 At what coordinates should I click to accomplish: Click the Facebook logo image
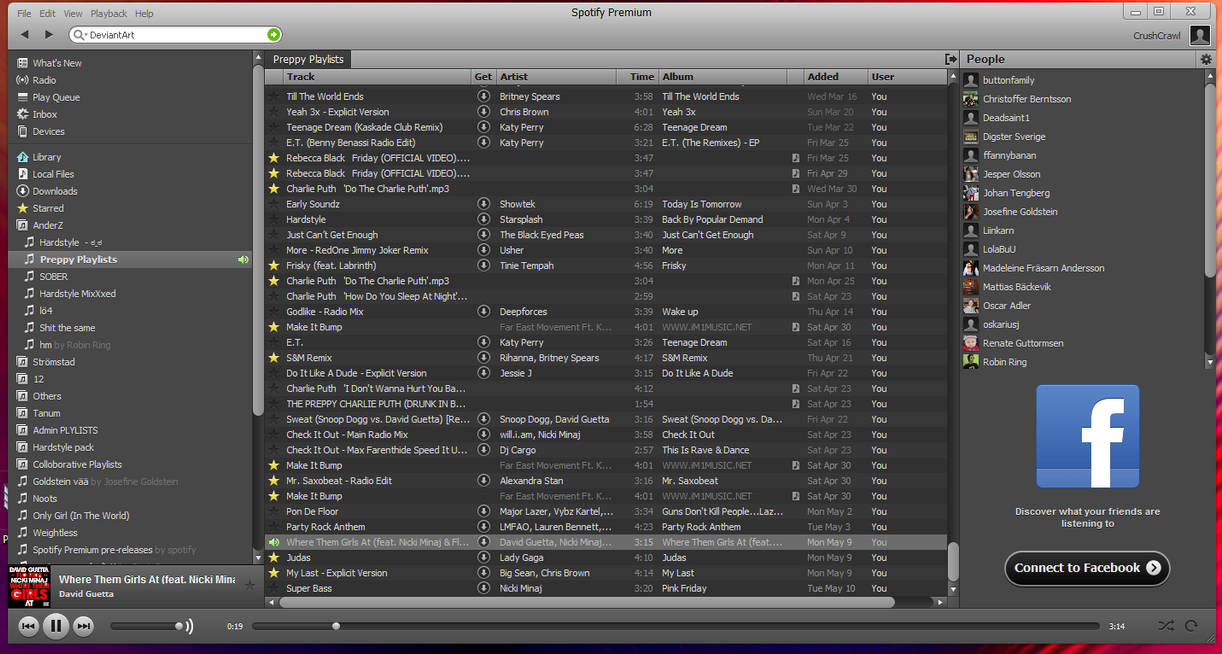coord(1087,435)
